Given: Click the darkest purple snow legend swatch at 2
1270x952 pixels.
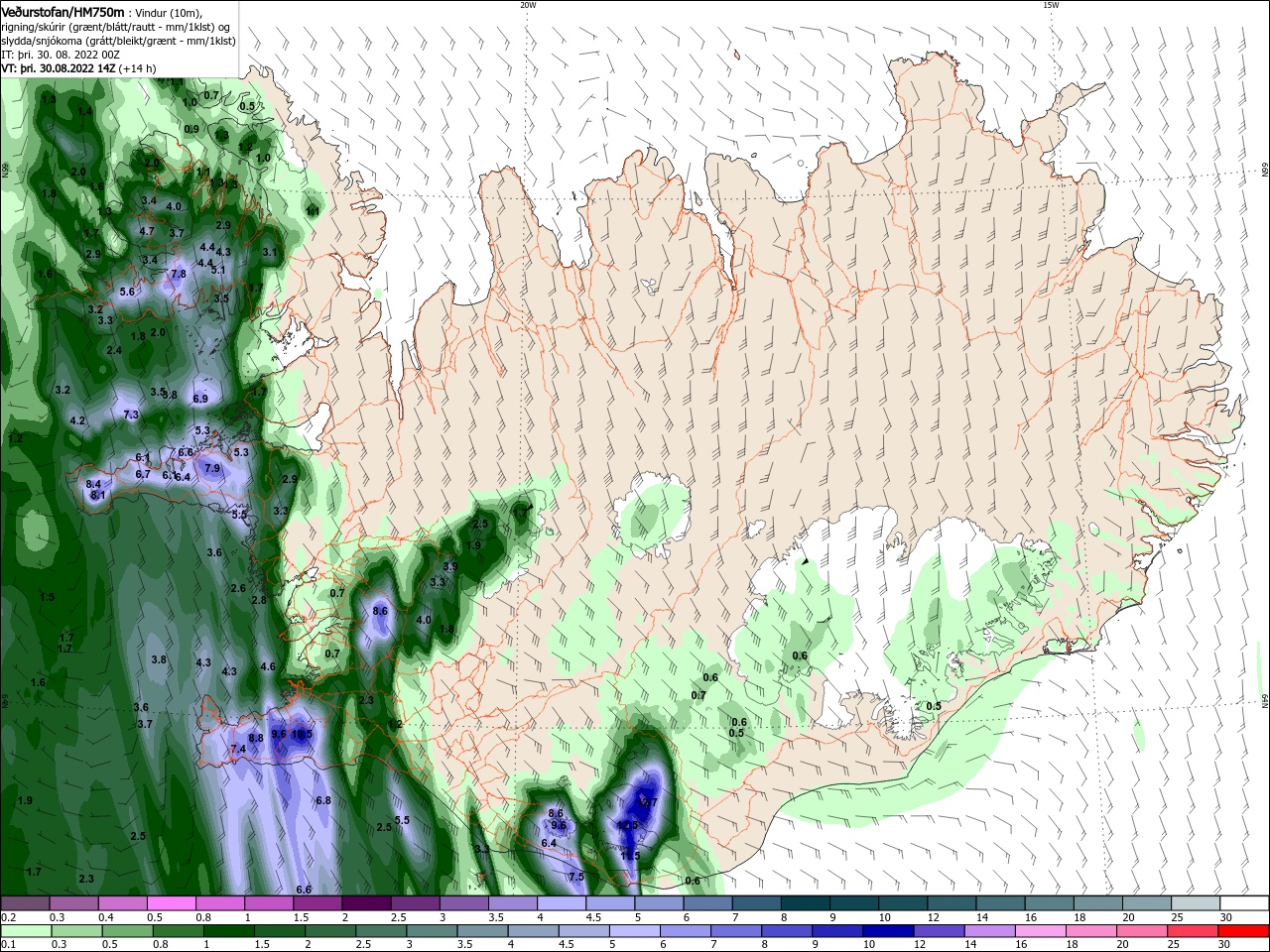Looking at the screenshot, I should [366, 903].
